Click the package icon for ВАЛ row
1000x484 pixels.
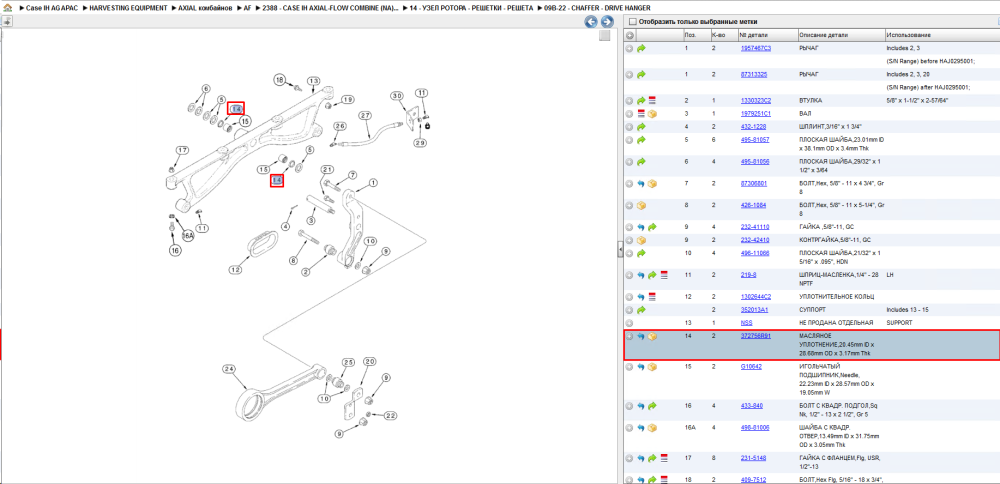[652, 114]
